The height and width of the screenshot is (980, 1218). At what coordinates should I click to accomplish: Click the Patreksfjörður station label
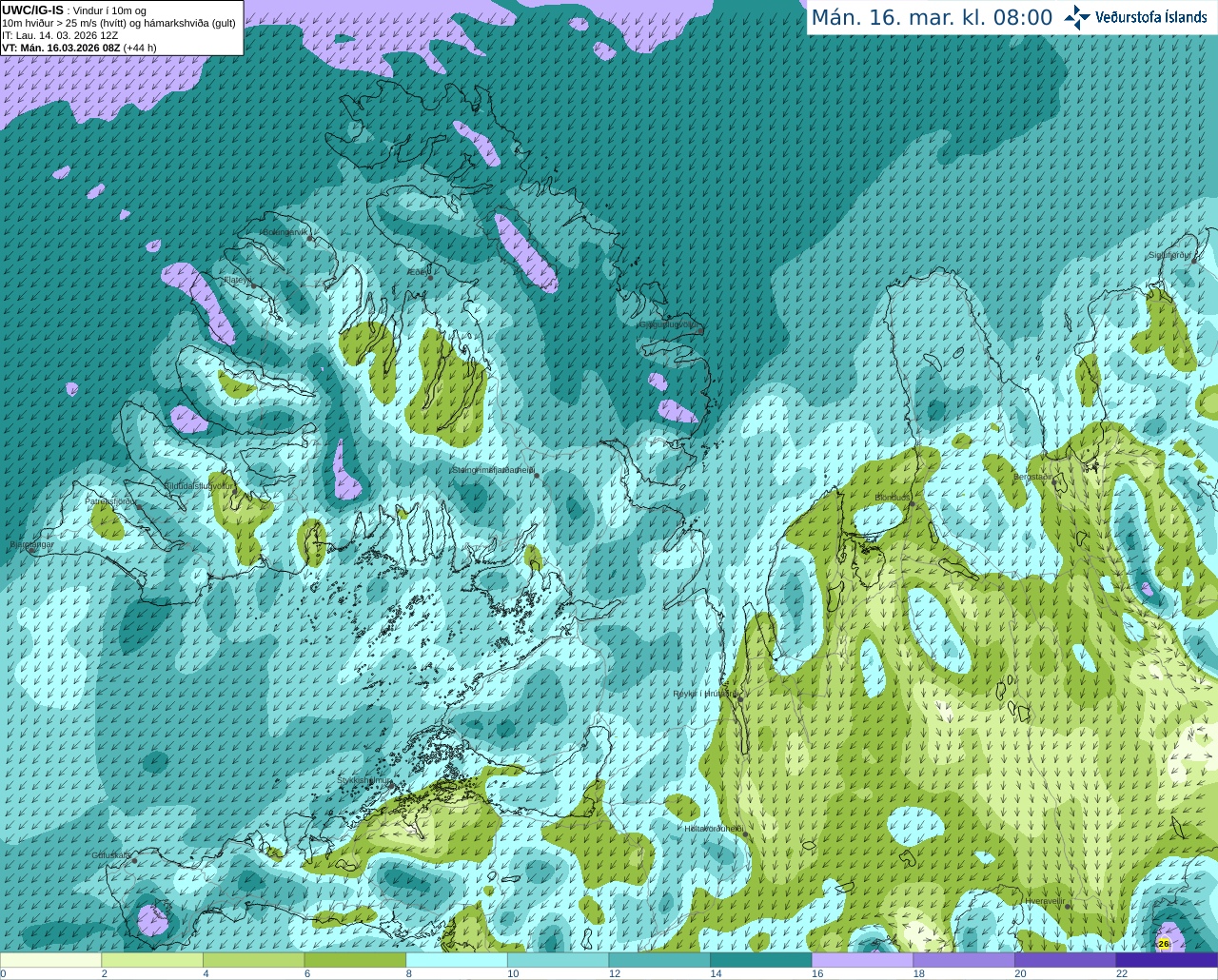111,500
